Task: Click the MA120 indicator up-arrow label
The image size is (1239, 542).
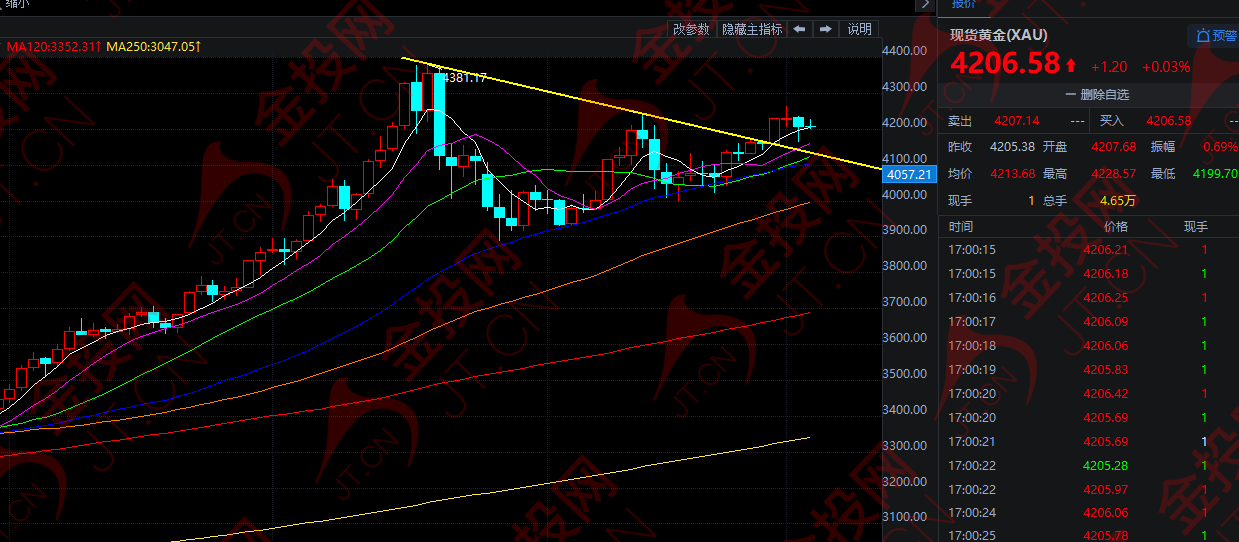Action: tap(98, 46)
